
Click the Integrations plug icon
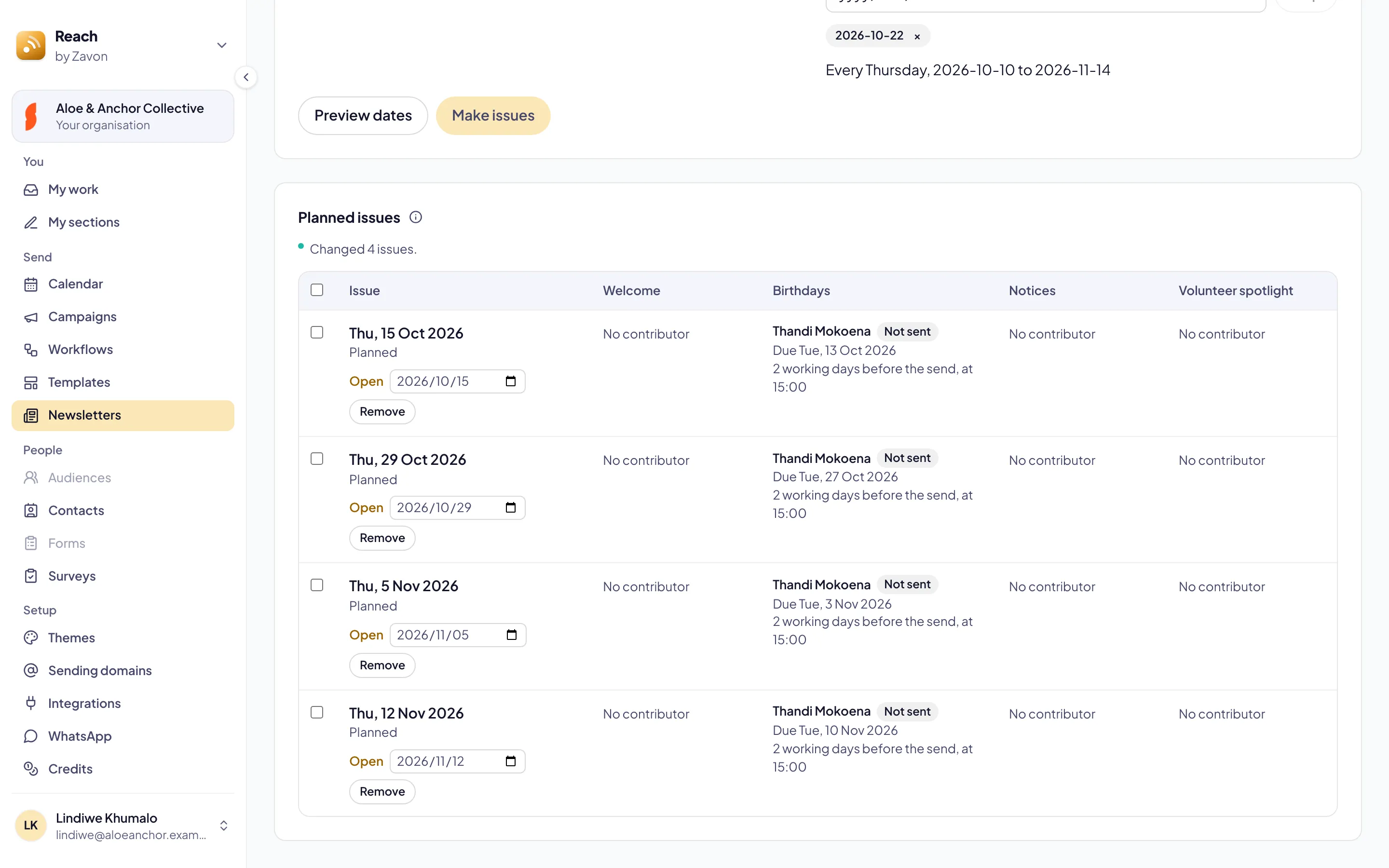tap(31, 703)
